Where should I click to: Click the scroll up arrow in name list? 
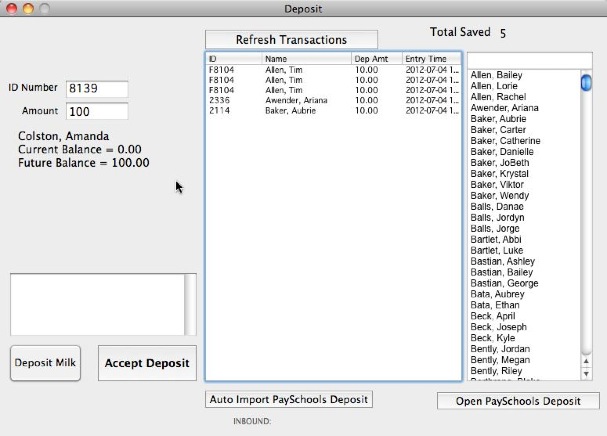point(586,361)
